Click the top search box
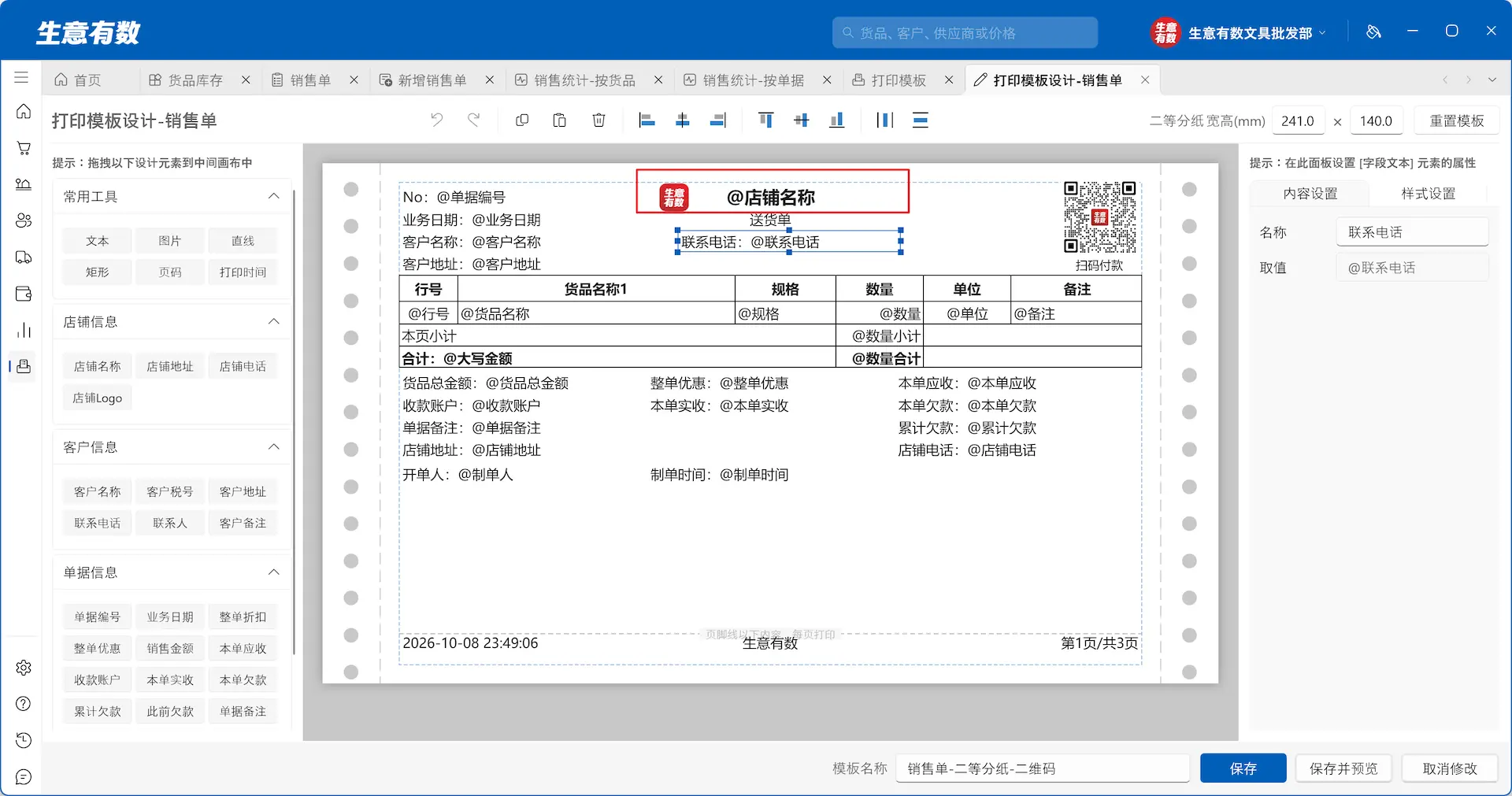 pos(965,32)
